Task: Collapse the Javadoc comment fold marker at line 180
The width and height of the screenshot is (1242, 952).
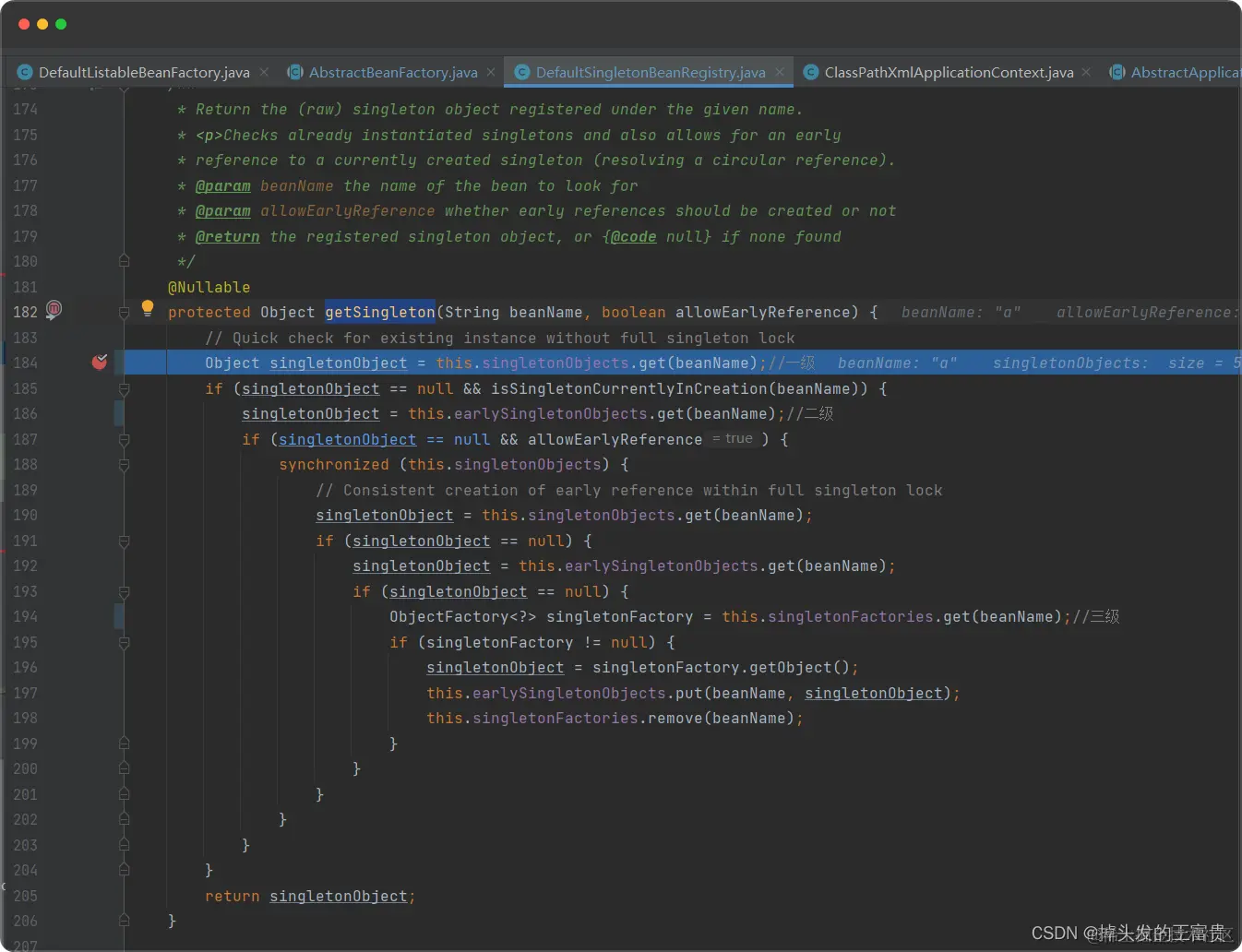Action: (124, 262)
